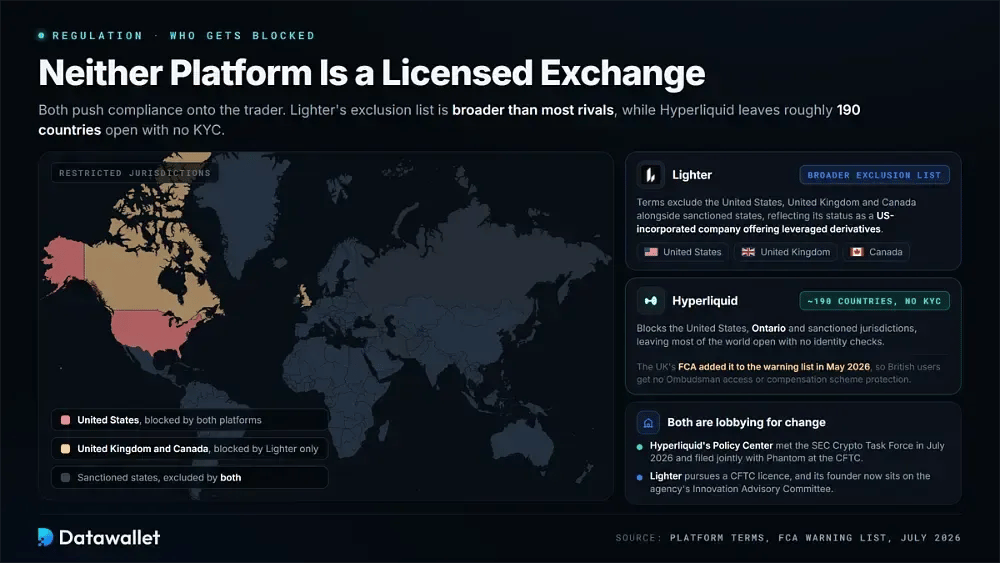The width and height of the screenshot is (1000, 563).
Task: Click the red United States legend swatch
Action: pos(65,420)
